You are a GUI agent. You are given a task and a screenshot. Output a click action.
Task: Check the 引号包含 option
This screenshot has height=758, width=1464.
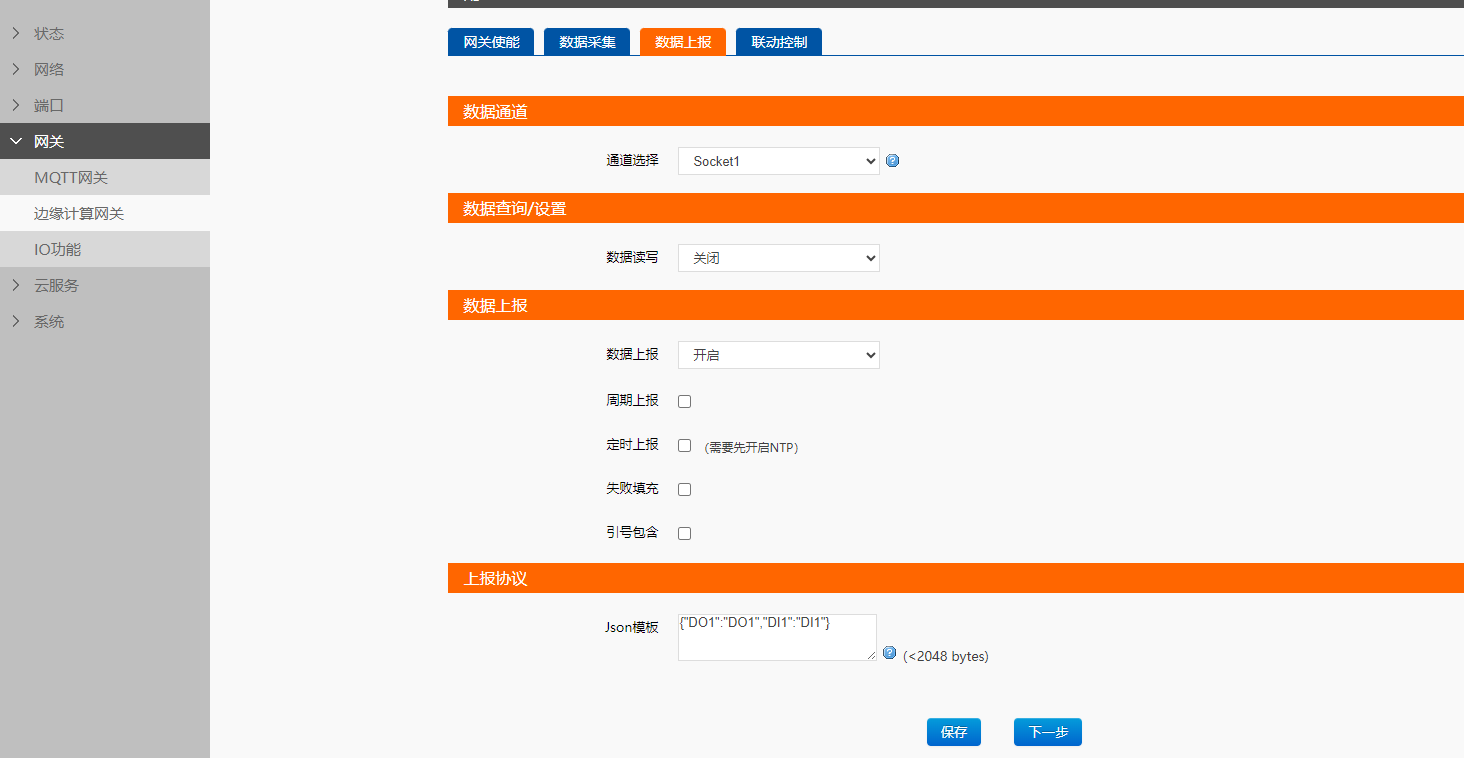pos(685,533)
